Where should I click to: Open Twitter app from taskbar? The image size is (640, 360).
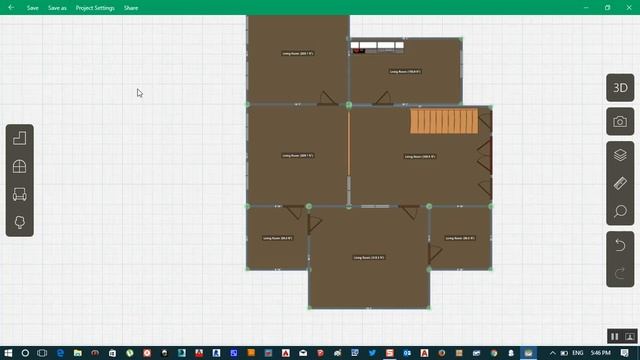click(x=372, y=353)
